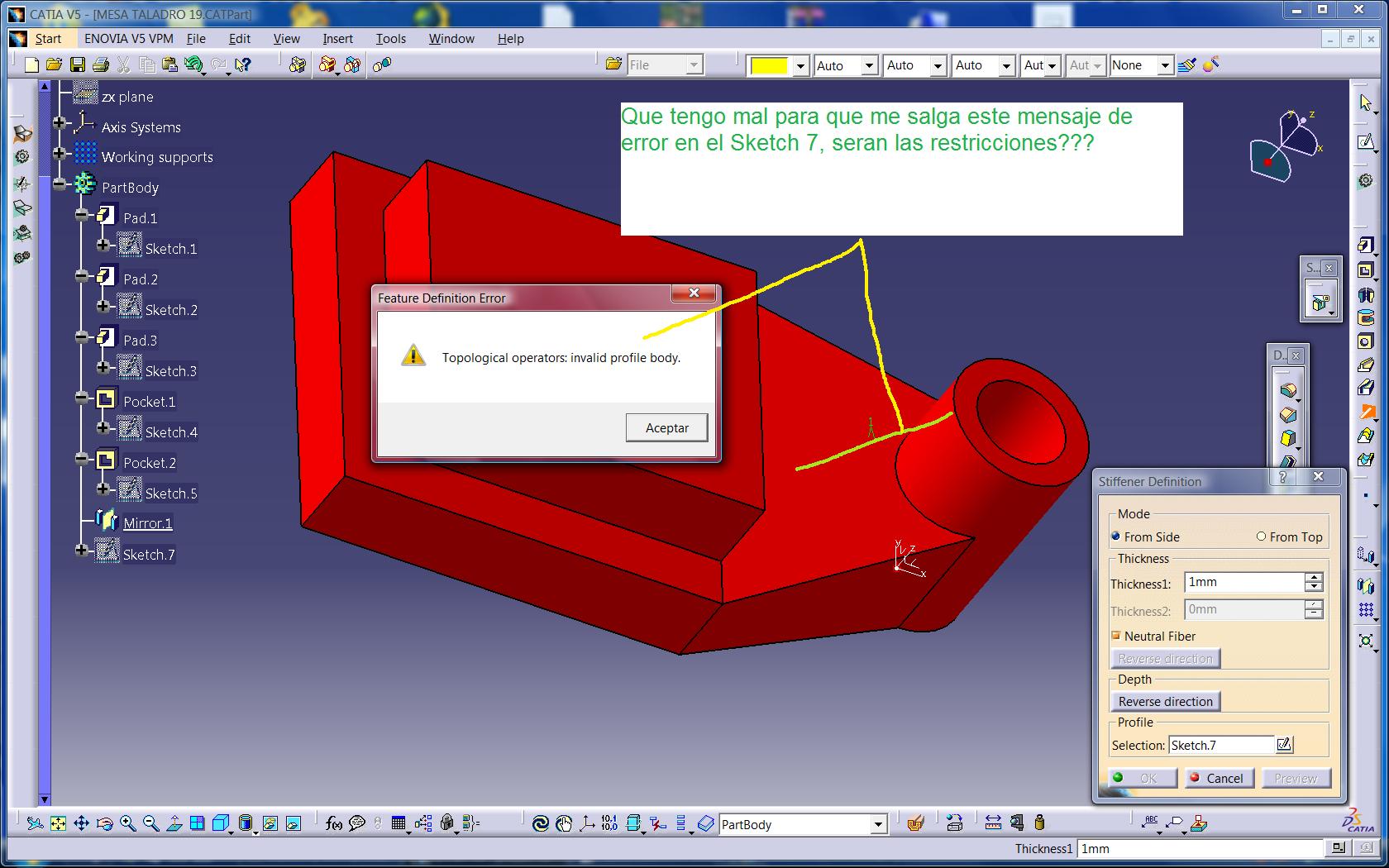Click the Depth Reverse direction button

[x=1165, y=701]
